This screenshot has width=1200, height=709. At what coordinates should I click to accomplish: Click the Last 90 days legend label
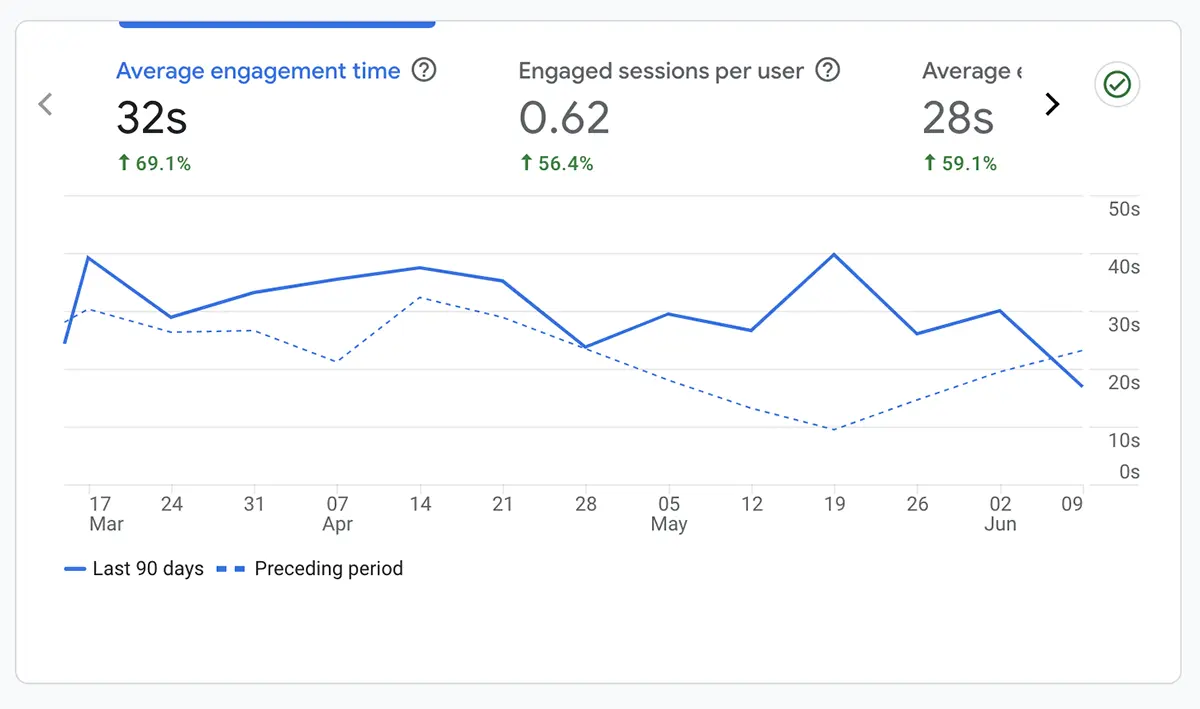click(x=147, y=568)
